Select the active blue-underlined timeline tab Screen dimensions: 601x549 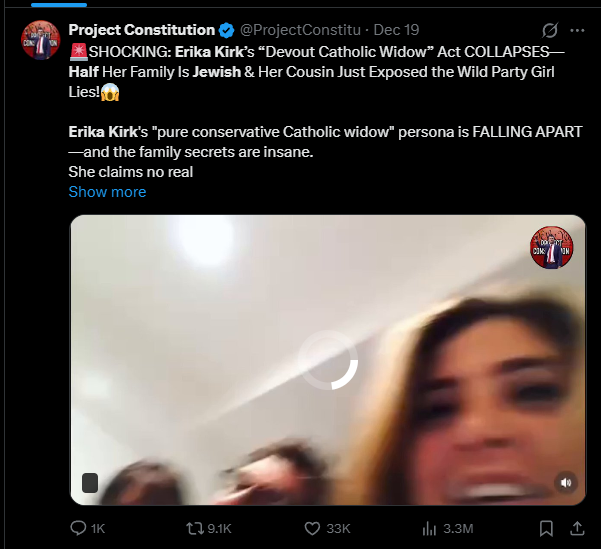[x=59, y=5]
